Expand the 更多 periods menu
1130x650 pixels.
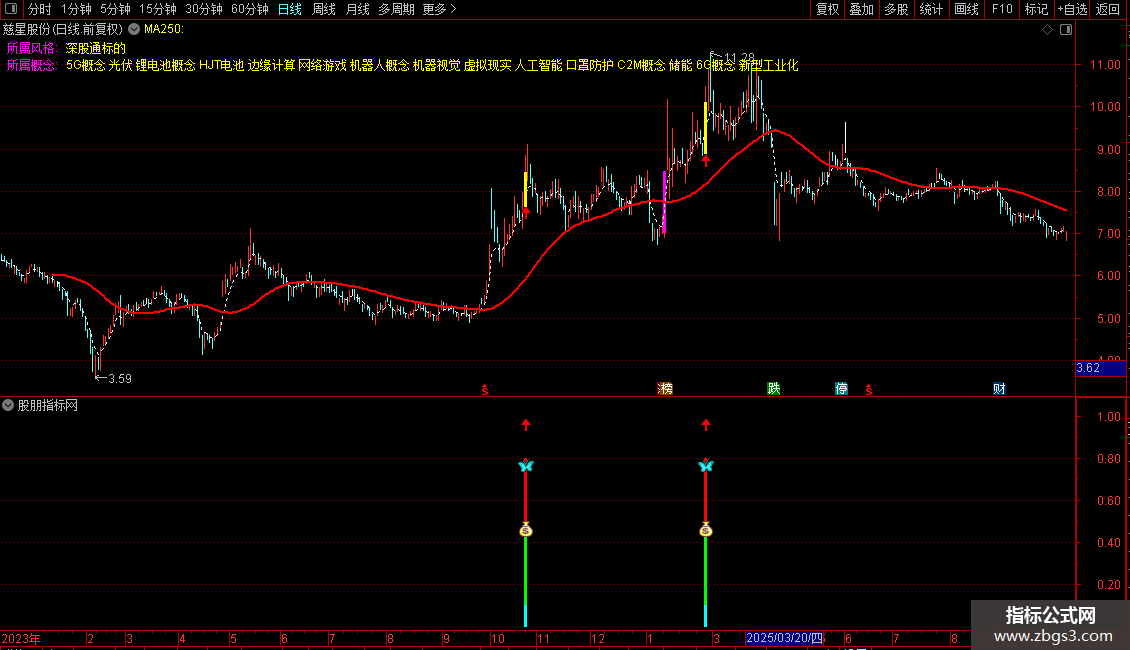coord(439,9)
